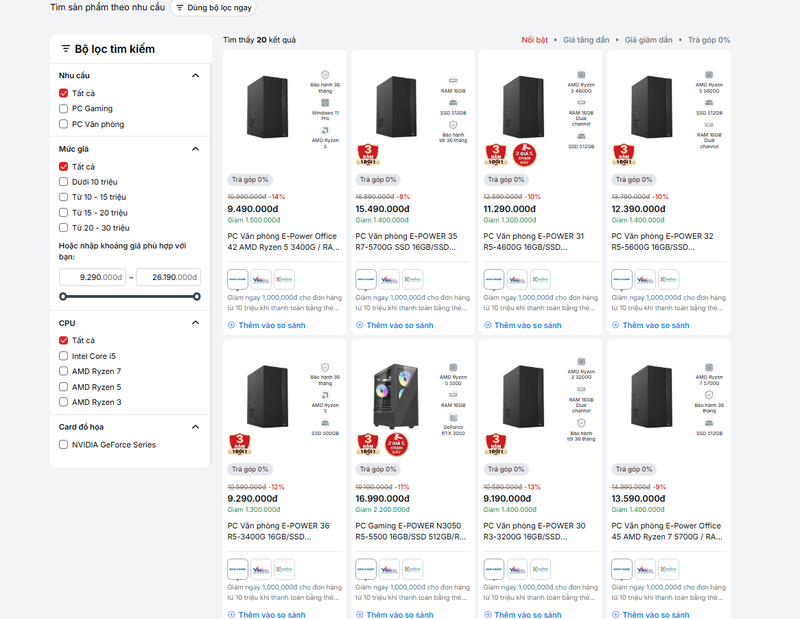
Task: Select the Dưới 10 triệu price filter
Action: click(63, 182)
